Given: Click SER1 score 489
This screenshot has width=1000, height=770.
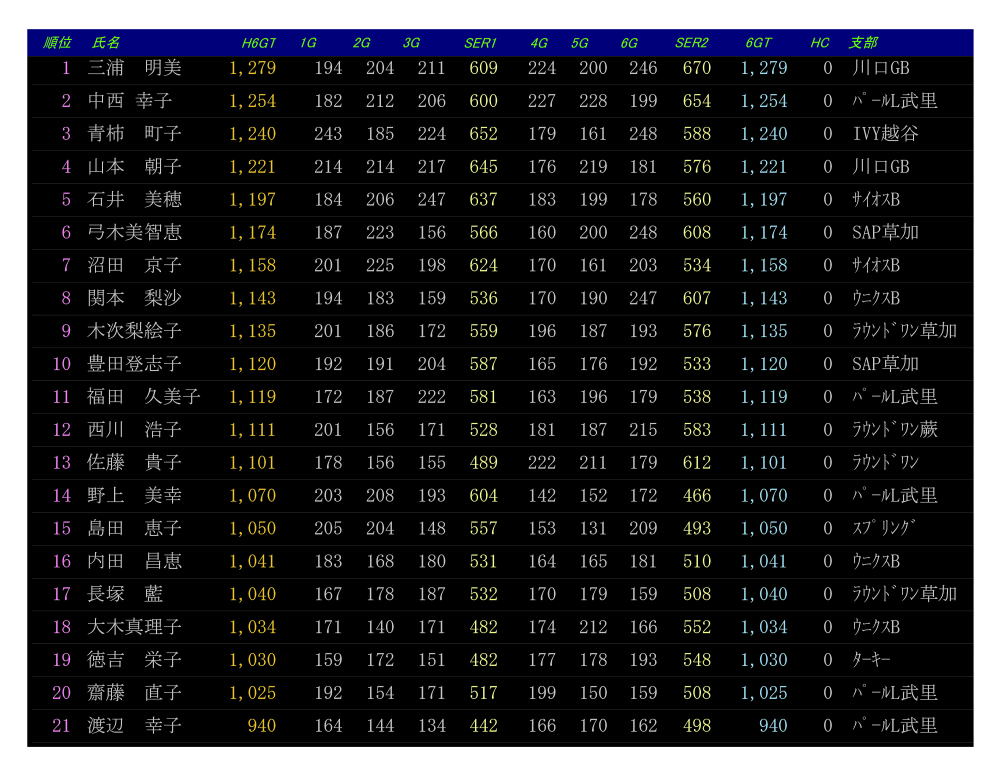Looking at the screenshot, I should pyautogui.click(x=483, y=463).
